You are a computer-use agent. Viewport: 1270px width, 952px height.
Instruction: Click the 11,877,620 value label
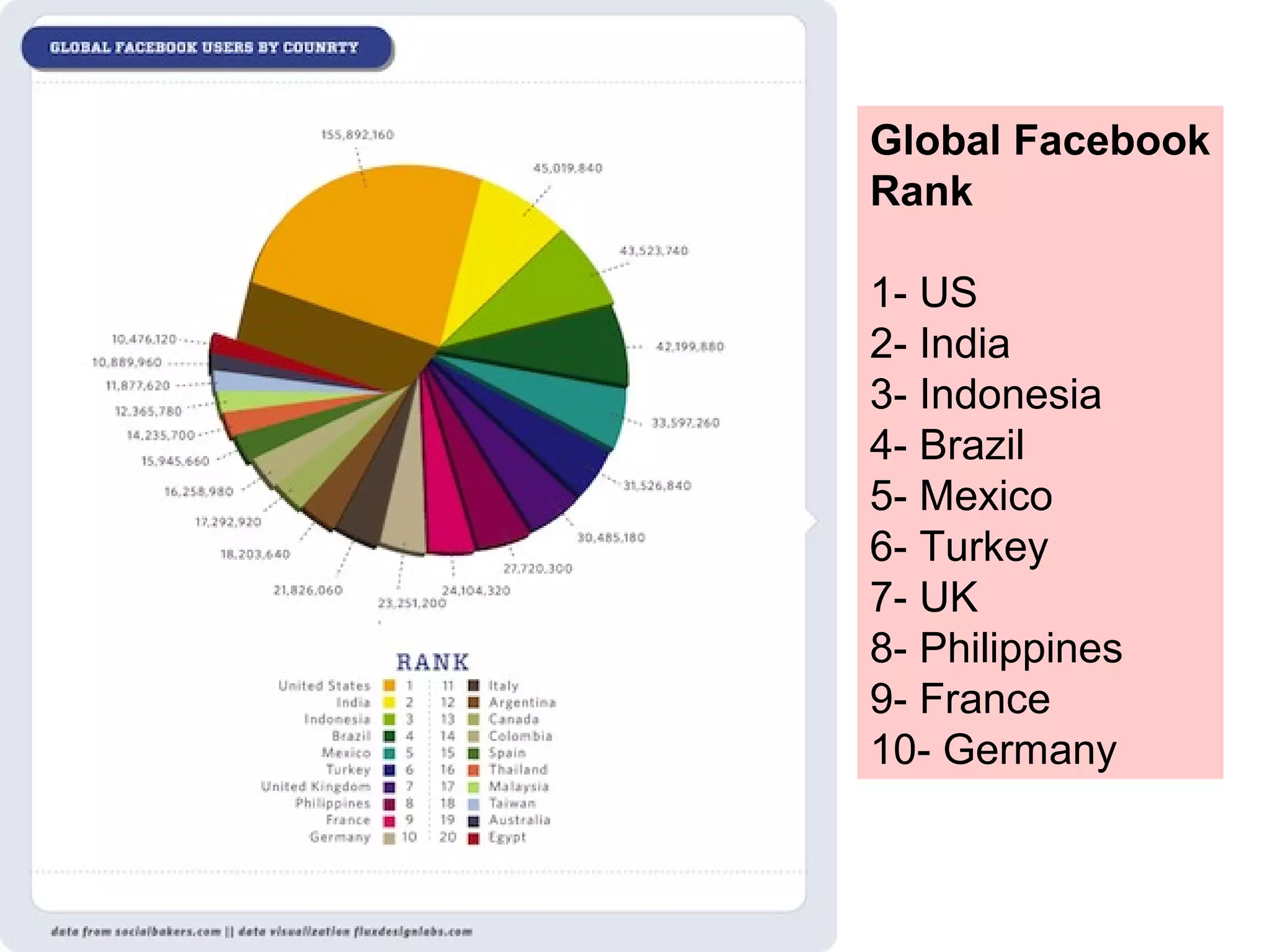(x=138, y=386)
